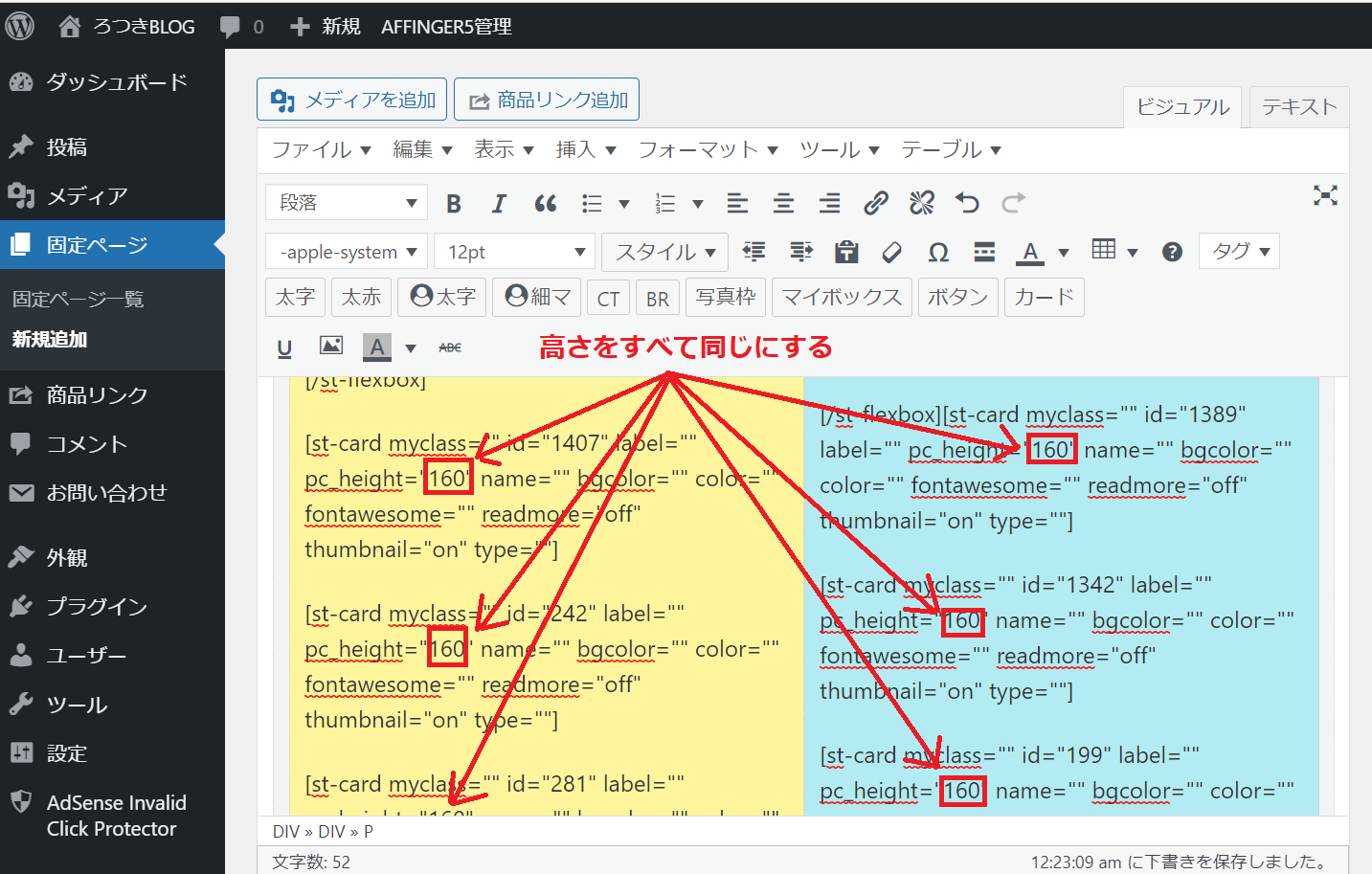Open 設定 sidebar menu
This screenshot has width=1372, height=874.
point(112,753)
